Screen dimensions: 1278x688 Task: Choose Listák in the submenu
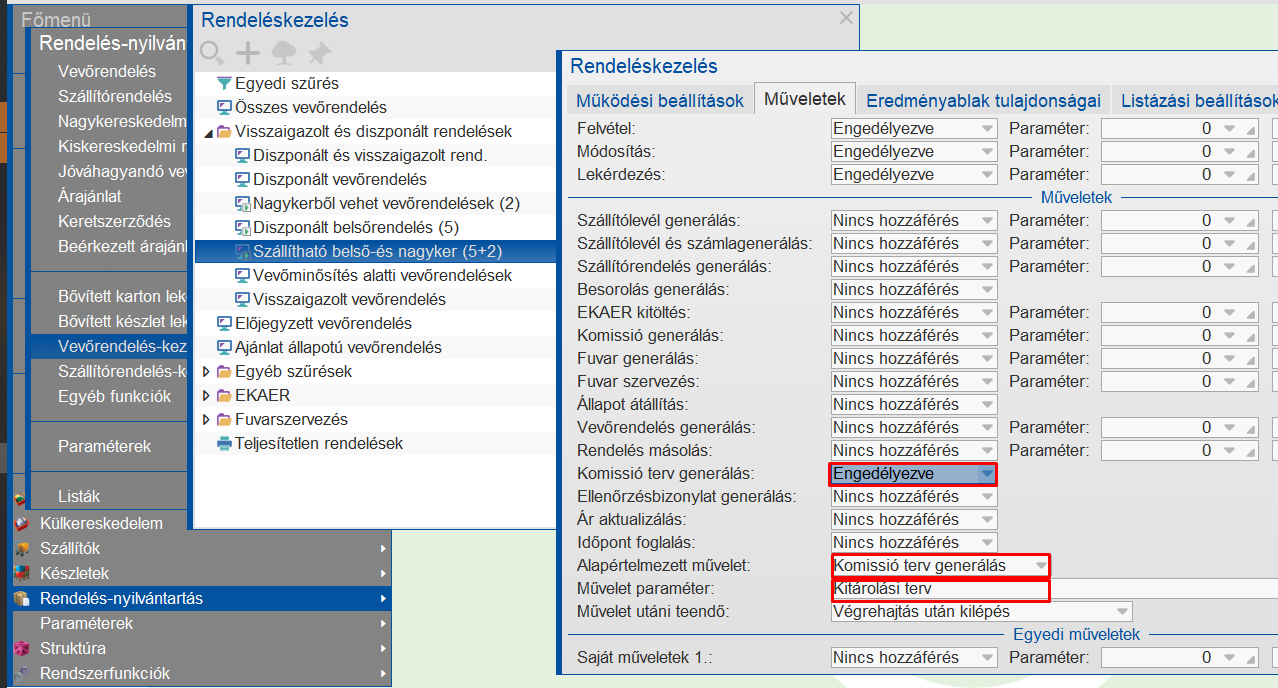110,496
